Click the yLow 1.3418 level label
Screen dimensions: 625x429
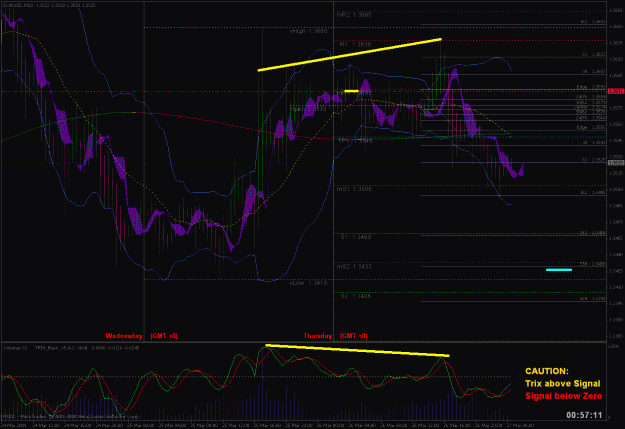[309, 283]
